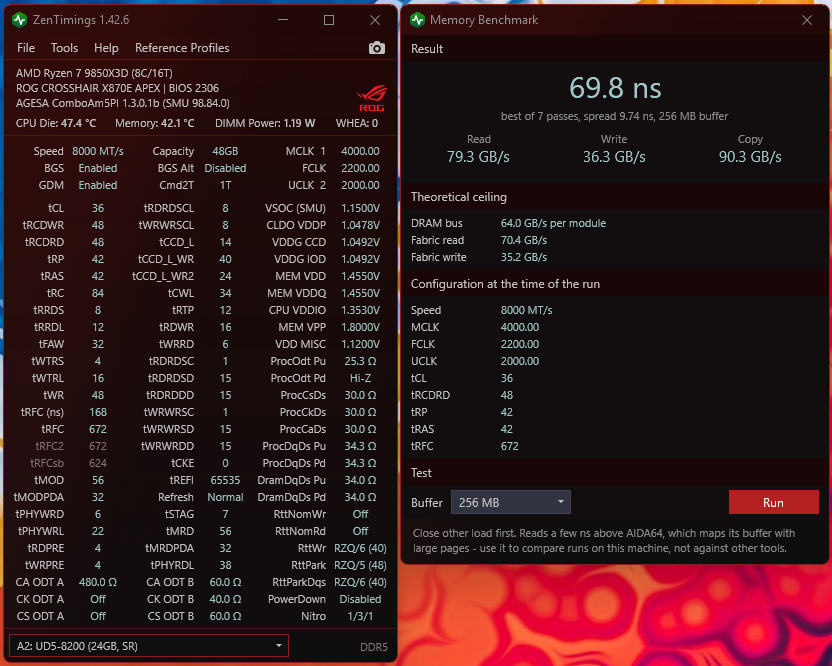Click the FCLK 2200.00 value in ZenTimings
Viewport: 832px width, 666px height.
pyautogui.click(x=360, y=168)
